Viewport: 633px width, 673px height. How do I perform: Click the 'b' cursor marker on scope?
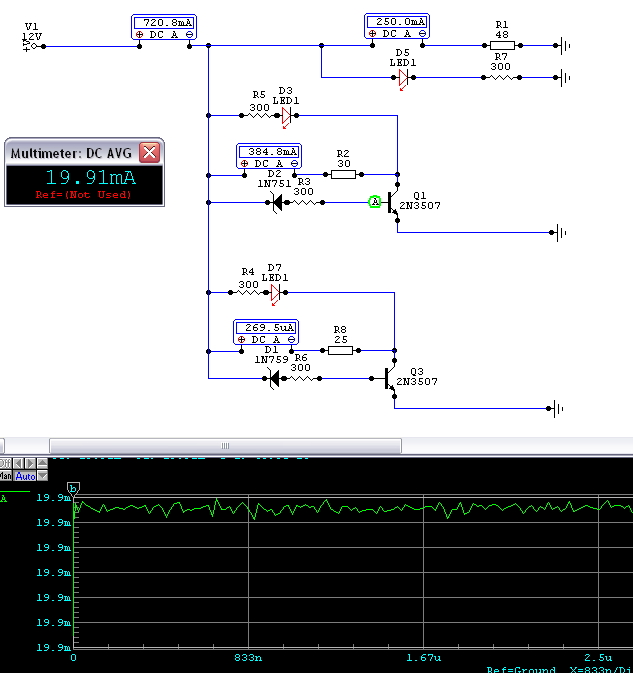[73, 488]
